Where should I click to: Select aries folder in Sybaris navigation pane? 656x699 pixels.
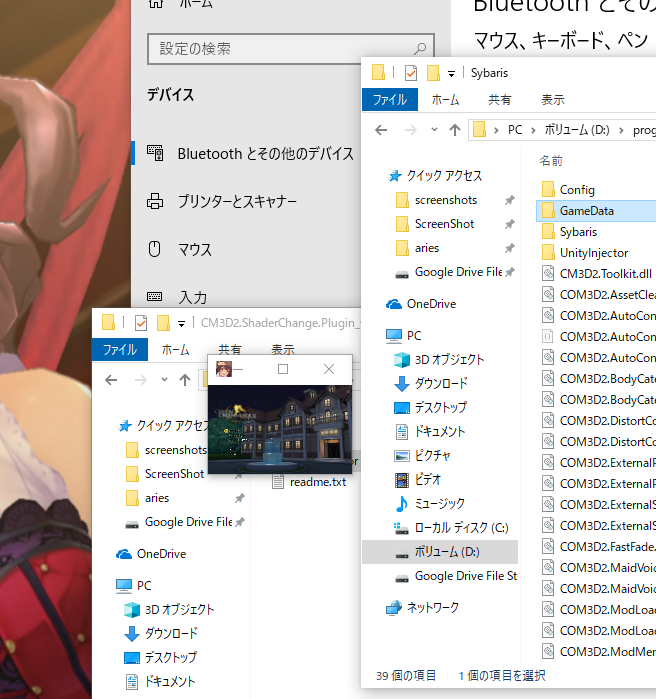coord(426,248)
